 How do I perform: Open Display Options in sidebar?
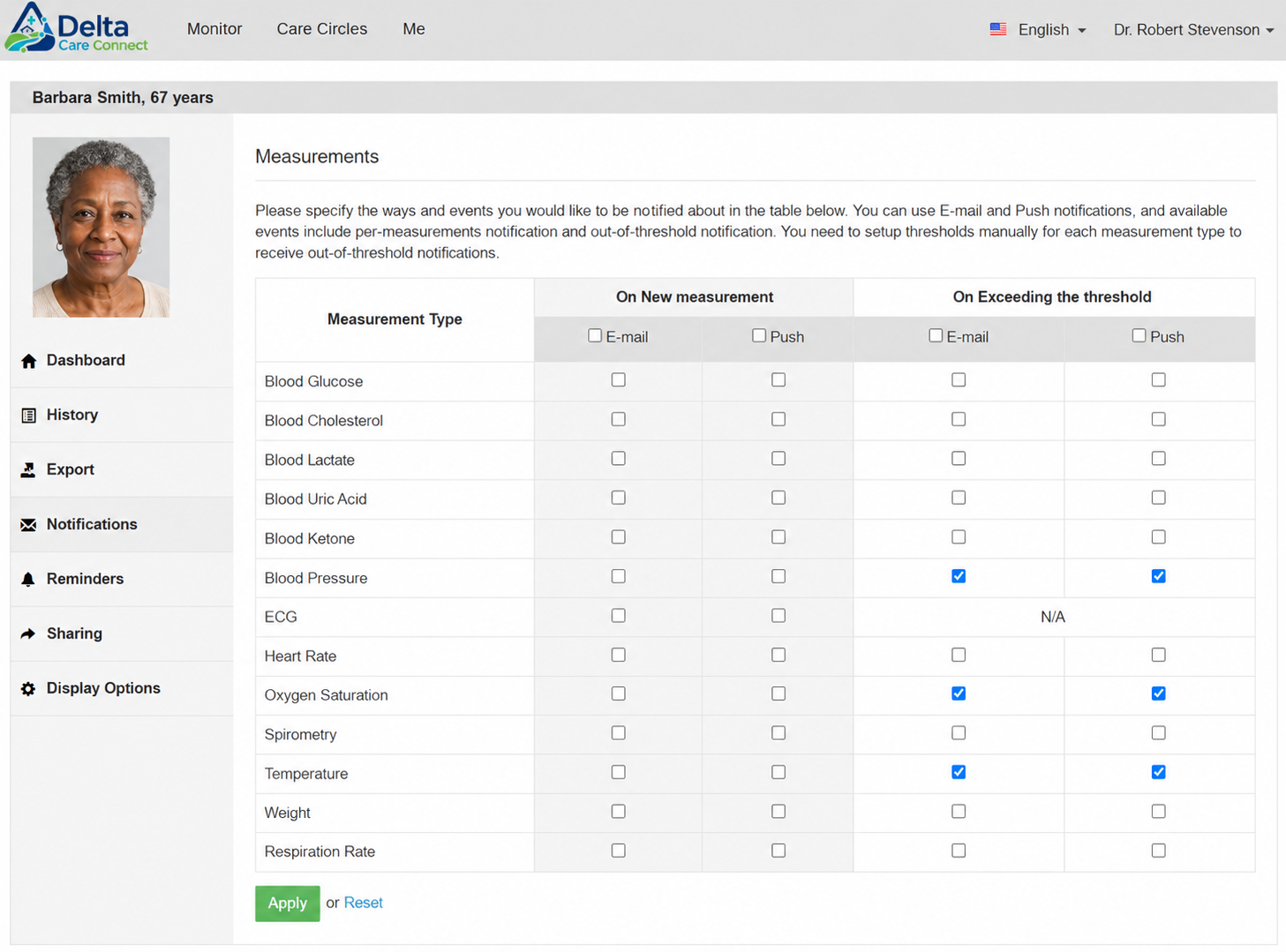pos(122,689)
